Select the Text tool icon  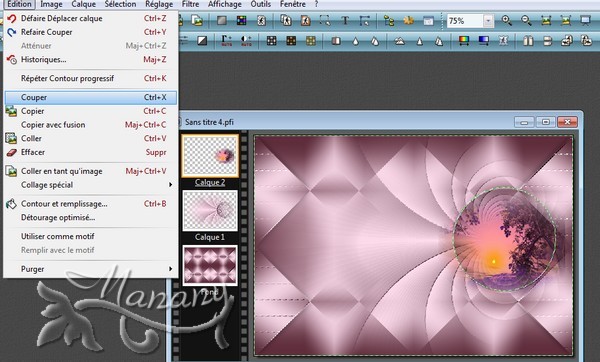(345, 20)
